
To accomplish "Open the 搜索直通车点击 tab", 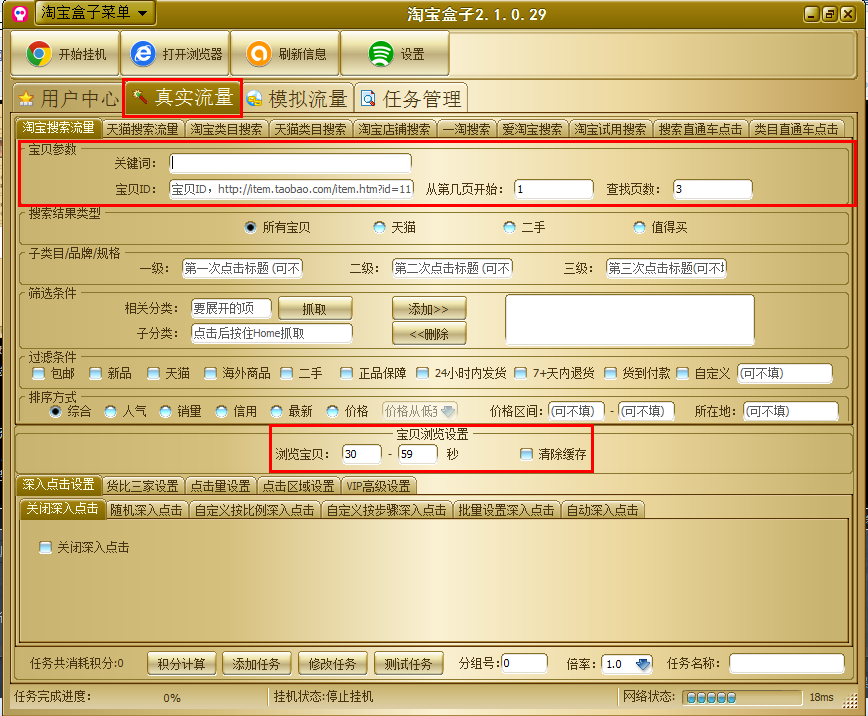I will click(x=701, y=129).
